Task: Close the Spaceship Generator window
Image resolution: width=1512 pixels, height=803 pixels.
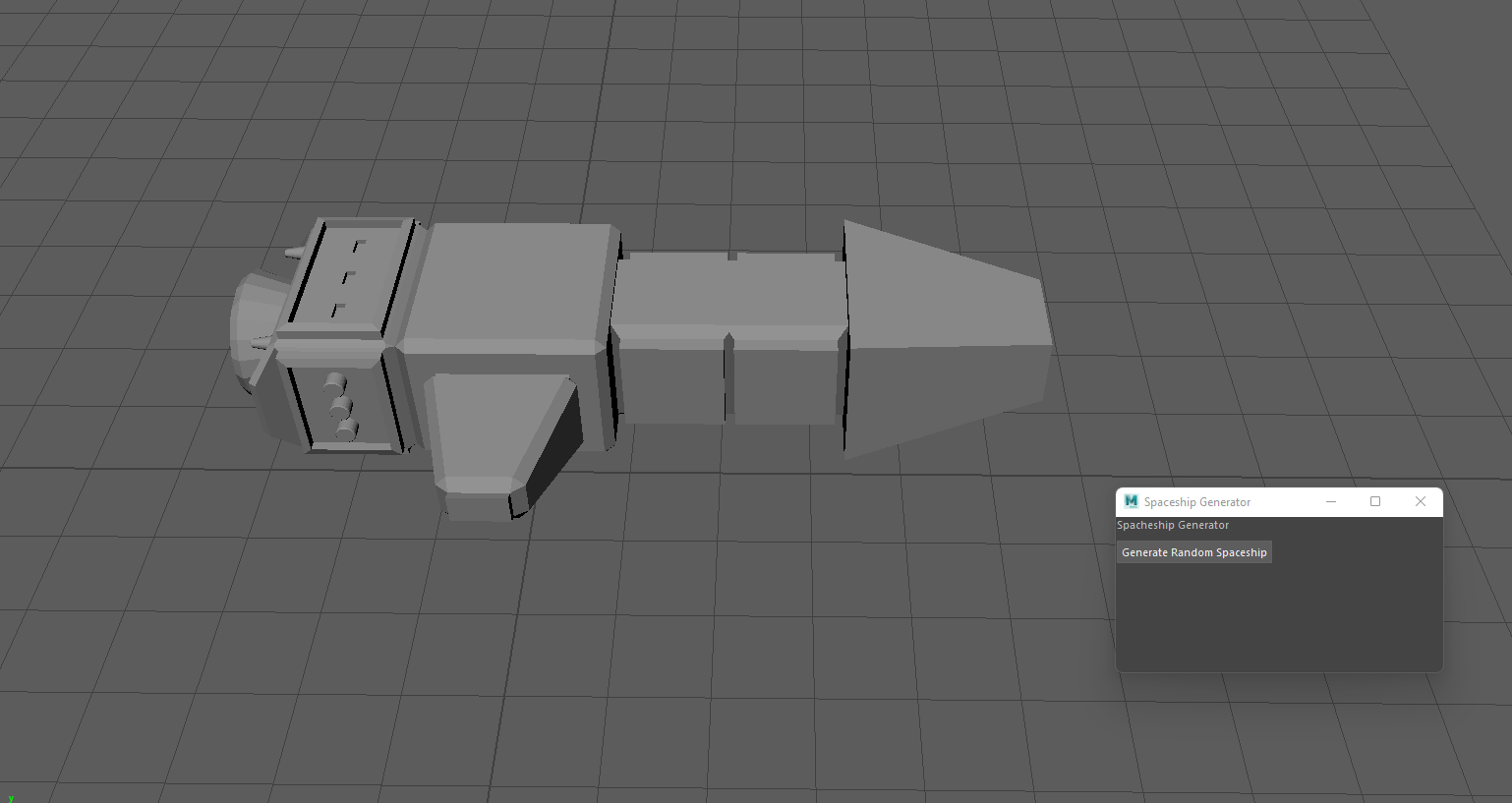Action: [x=1421, y=501]
